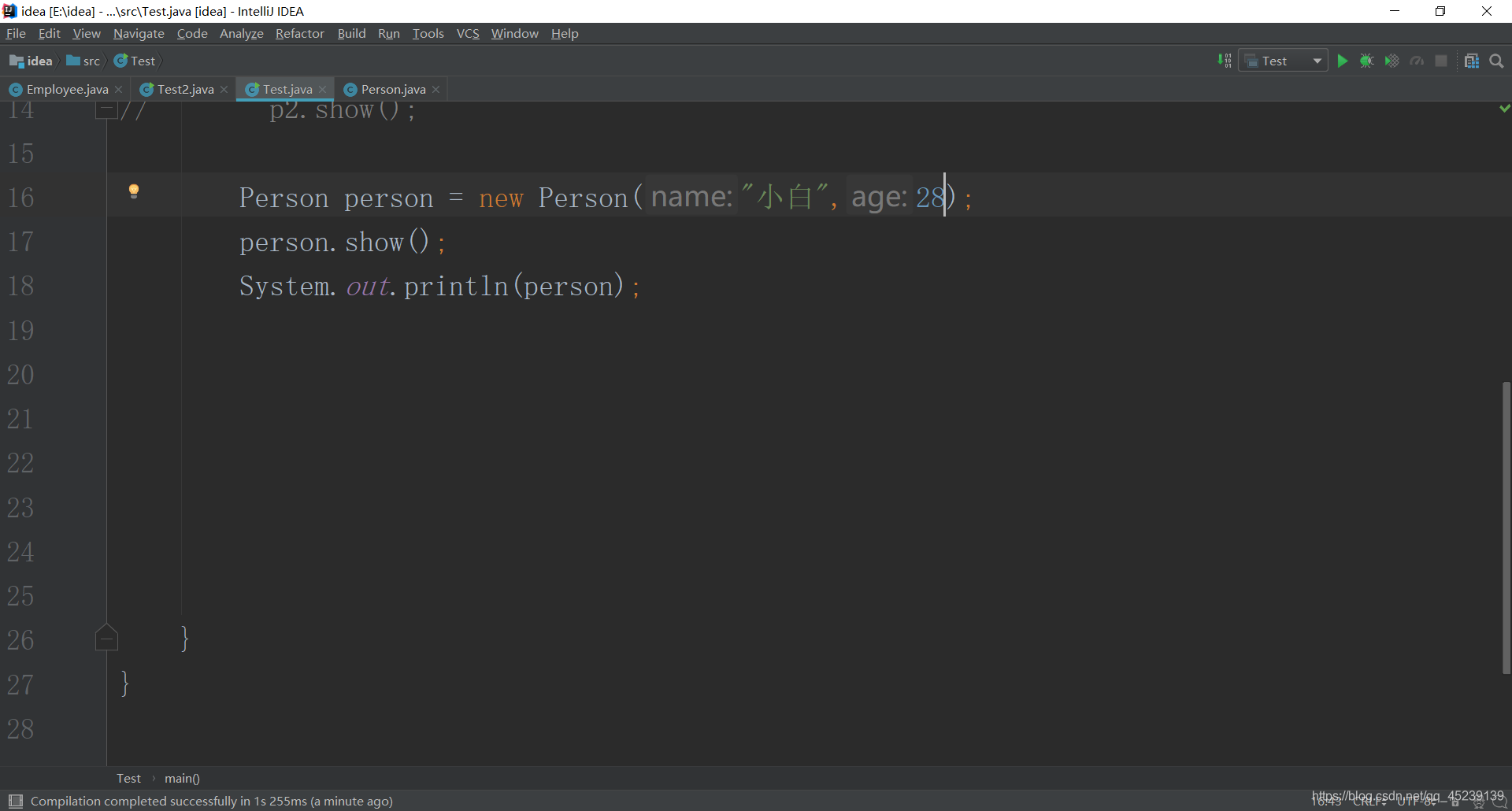Open Project Structure dialog icon
Viewport: 1512px width, 811px height.
(x=1471, y=61)
